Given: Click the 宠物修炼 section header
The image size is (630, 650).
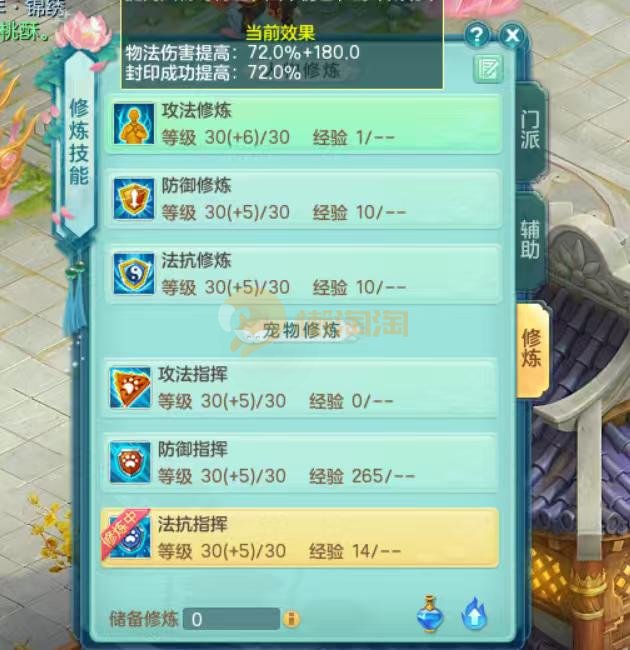Looking at the screenshot, I should [x=301, y=330].
